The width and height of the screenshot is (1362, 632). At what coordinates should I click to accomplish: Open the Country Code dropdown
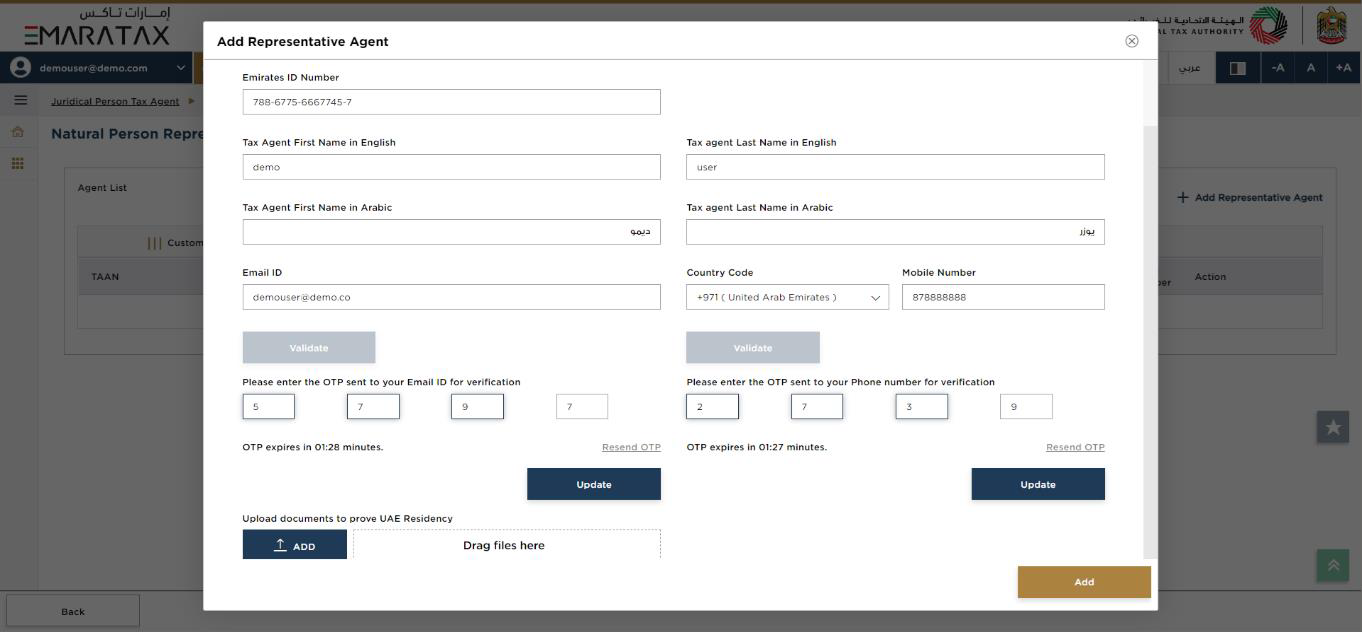[787, 297]
